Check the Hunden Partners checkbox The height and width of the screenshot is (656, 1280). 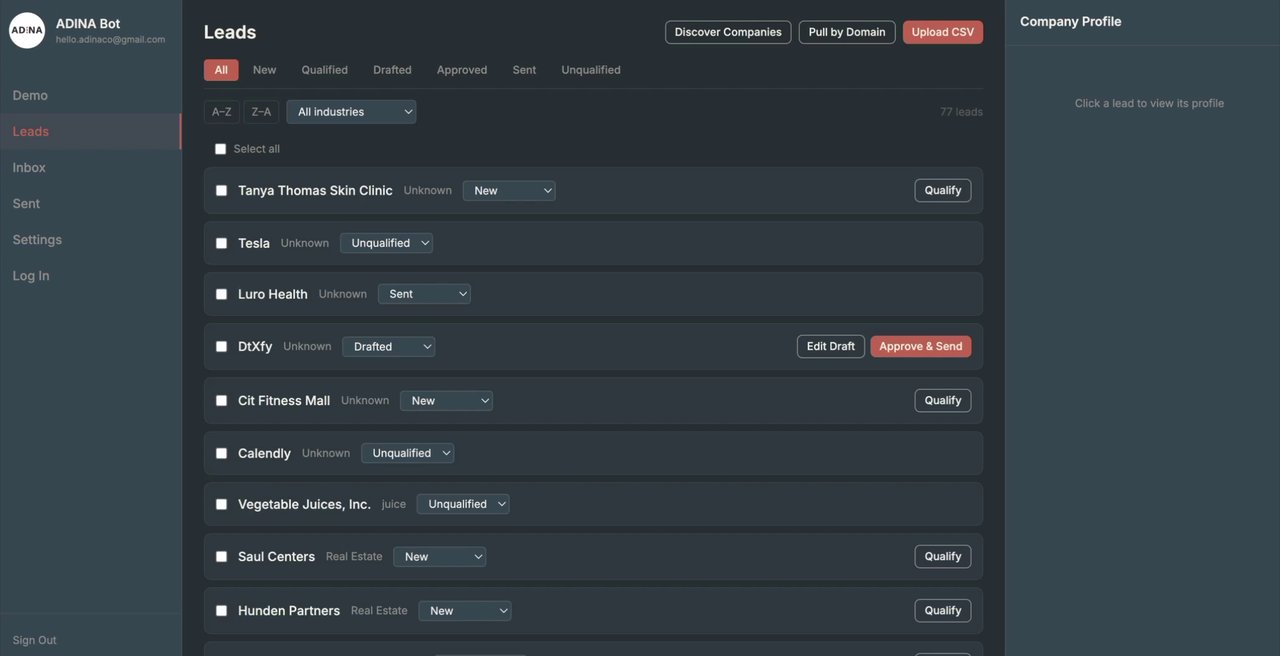tap(221, 610)
